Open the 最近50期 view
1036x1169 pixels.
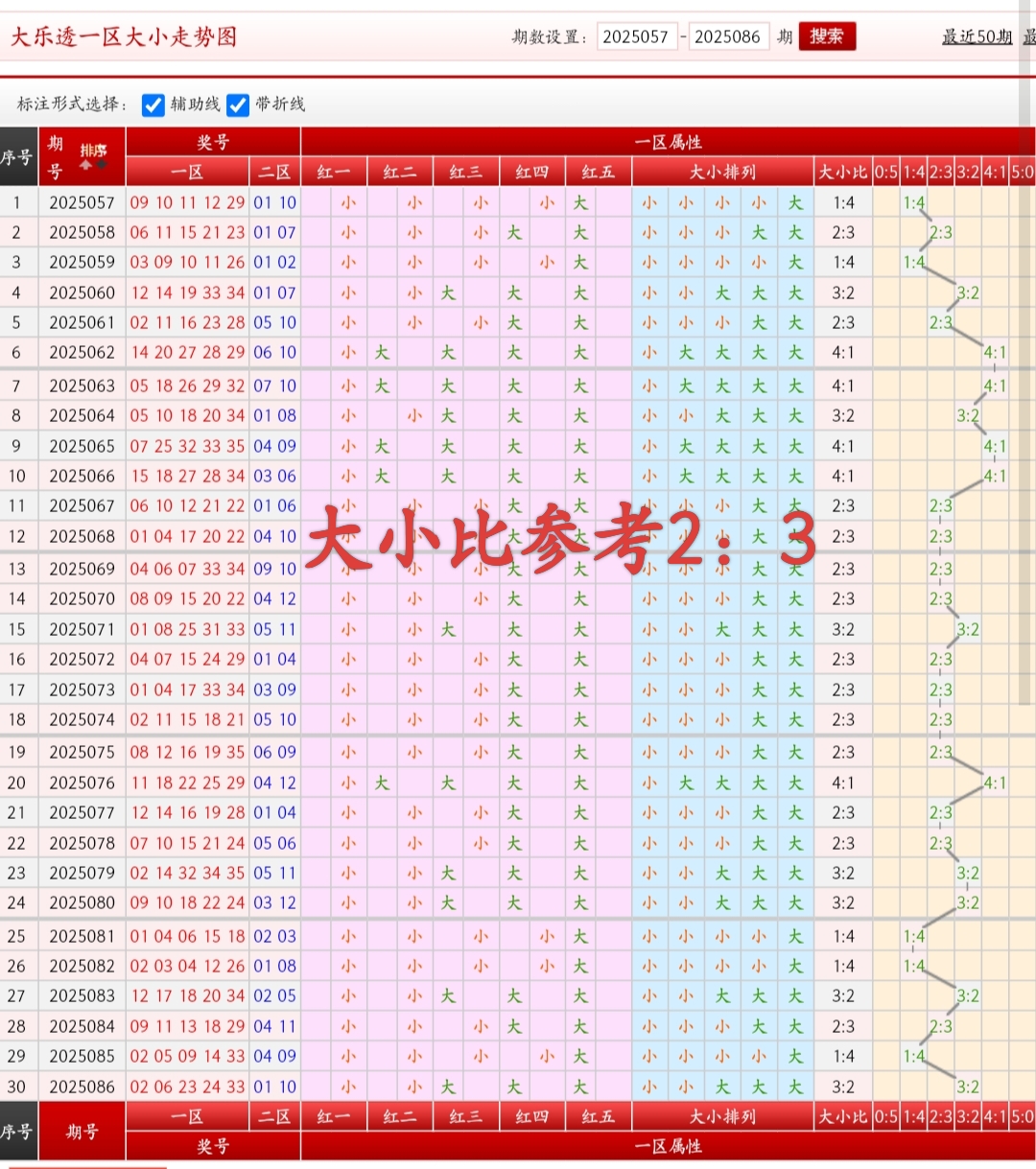click(x=977, y=36)
